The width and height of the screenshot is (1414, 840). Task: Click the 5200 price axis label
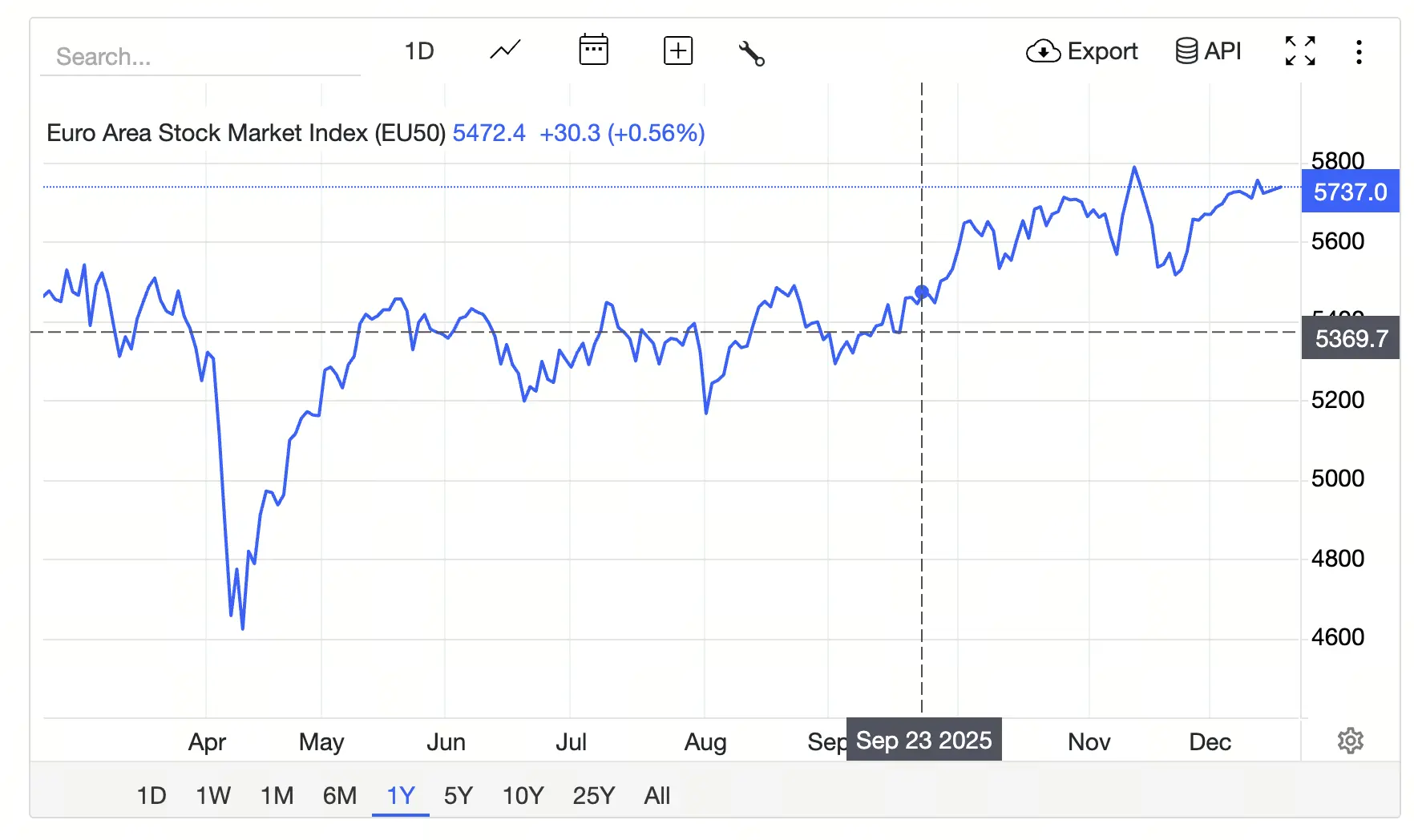click(x=1337, y=400)
